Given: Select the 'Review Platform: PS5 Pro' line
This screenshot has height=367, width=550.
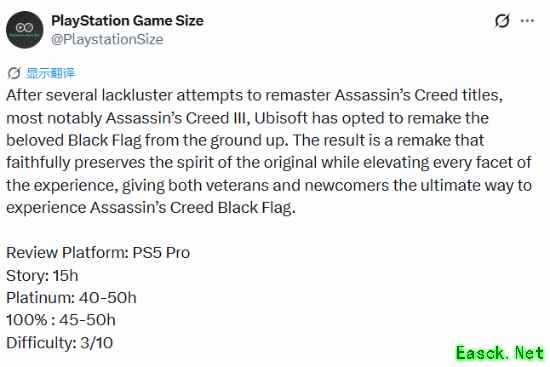Looking at the screenshot, I should coord(98,253).
